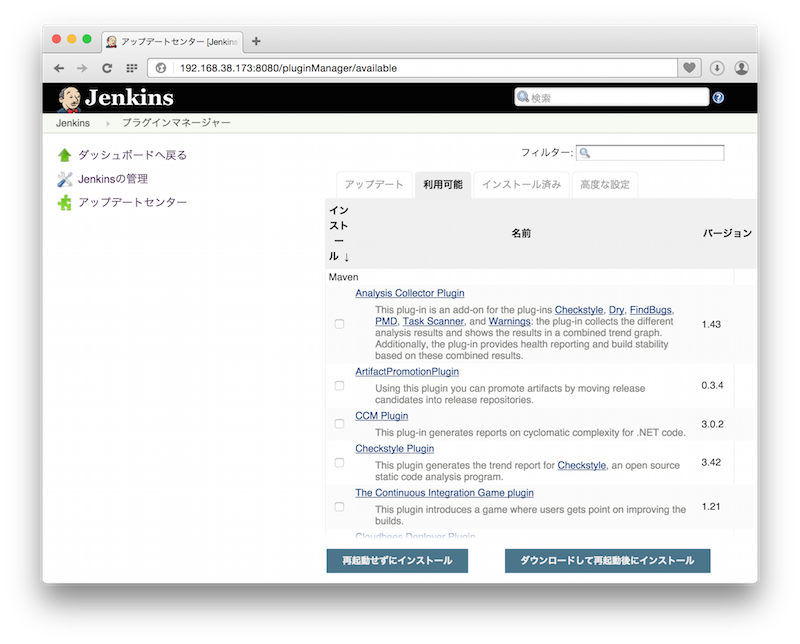Open the CCM Plugin link
The width and height of the screenshot is (800, 644).
pyautogui.click(x=381, y=416)
